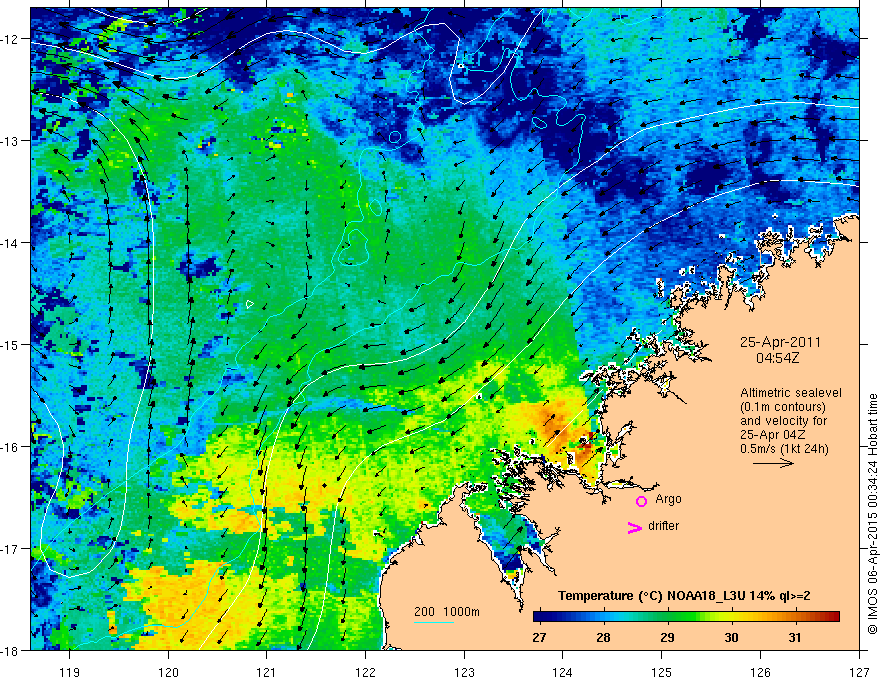Click the magenta Argo circle legend symbol
Image resolution: width=880 pixels, height=680 pixels.
click(641, 501)
